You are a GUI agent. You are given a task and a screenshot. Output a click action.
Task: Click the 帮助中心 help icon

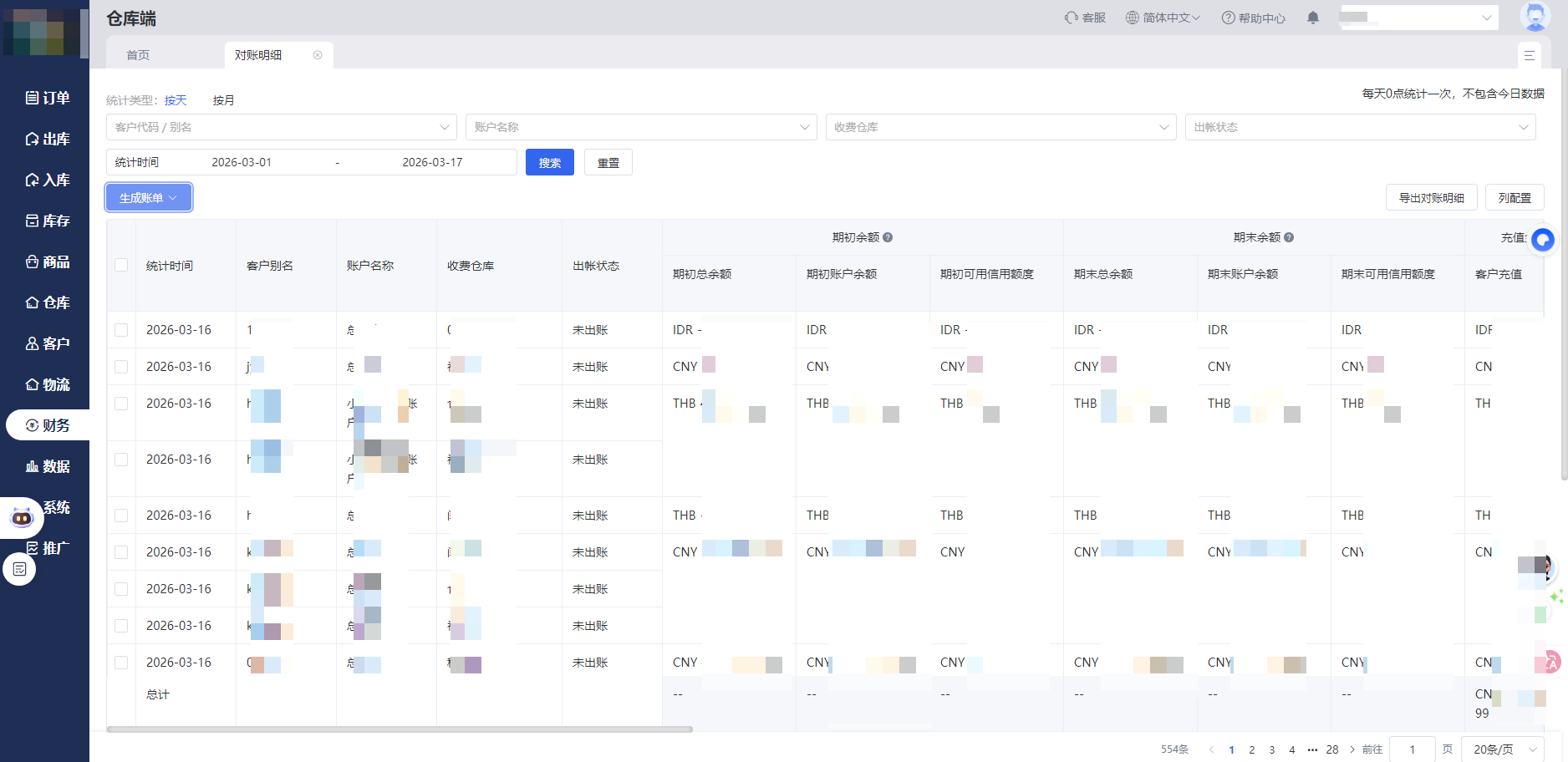pyautogui.click(x=1228, y=18)
